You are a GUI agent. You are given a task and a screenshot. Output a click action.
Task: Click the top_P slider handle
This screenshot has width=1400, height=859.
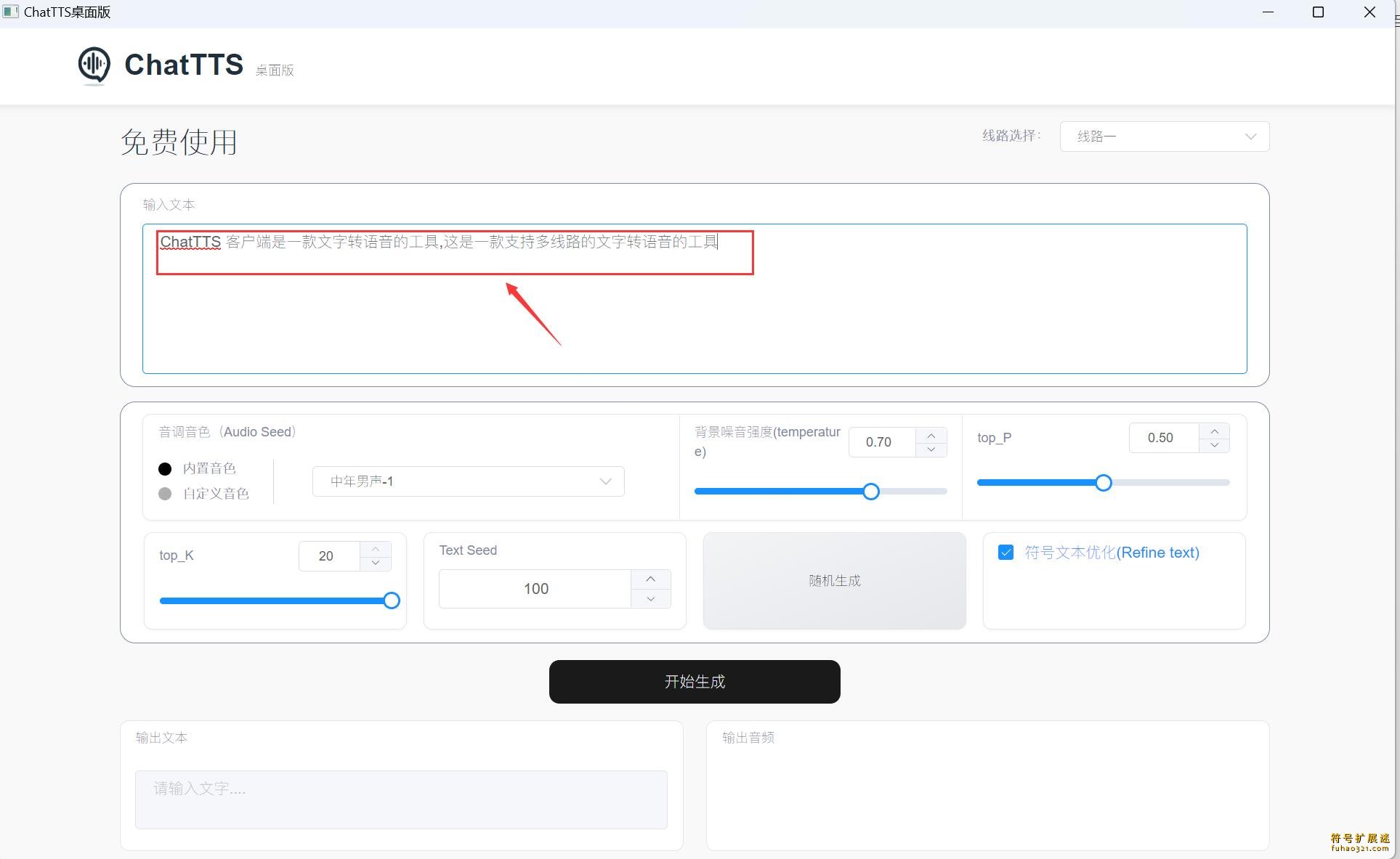point(1104,483)
